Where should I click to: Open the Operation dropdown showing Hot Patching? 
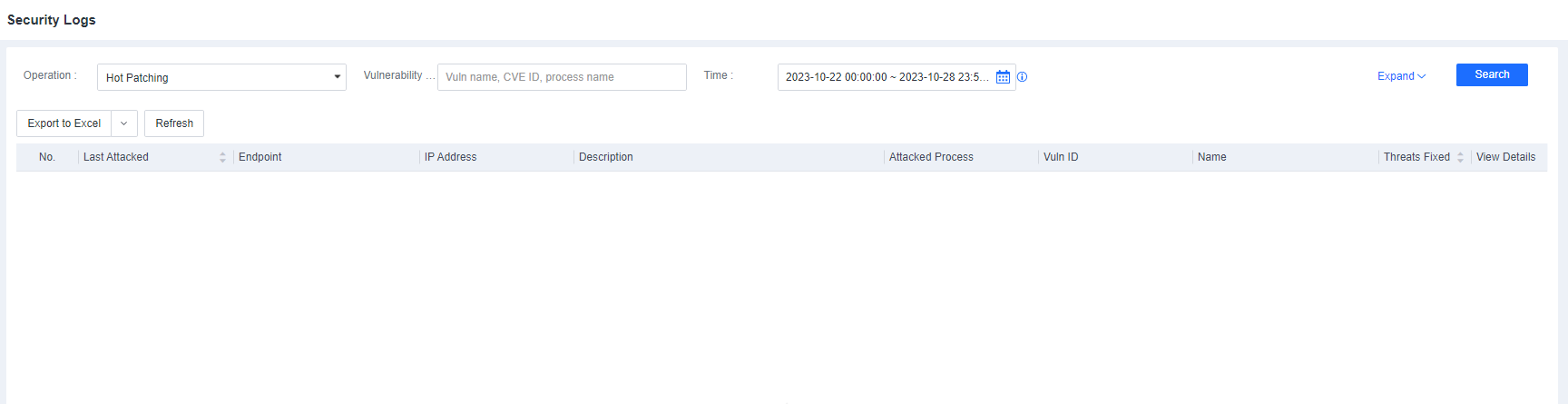point(221,77)
